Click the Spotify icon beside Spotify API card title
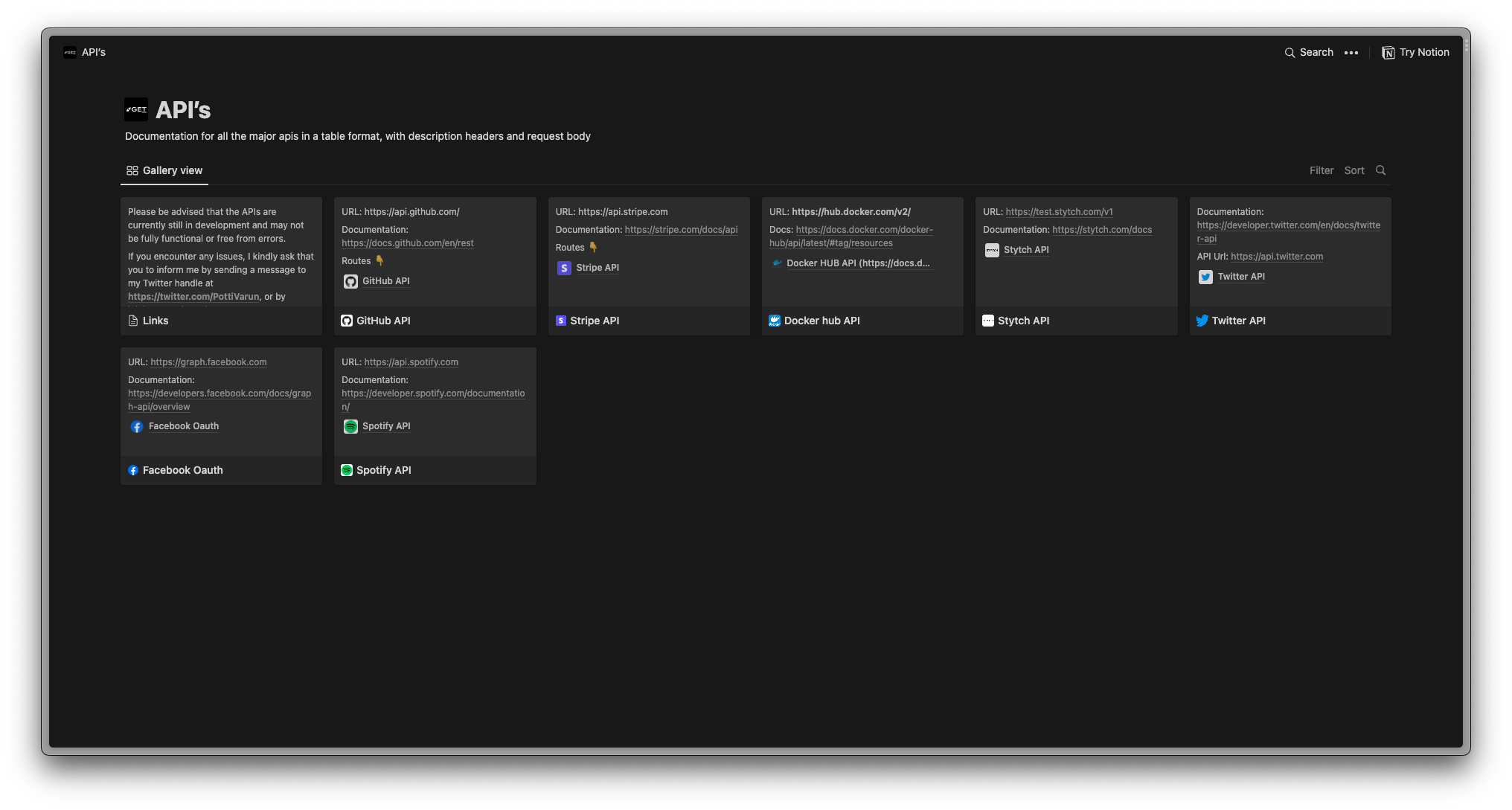This screenshot has height=810, width=1512. 347,470
